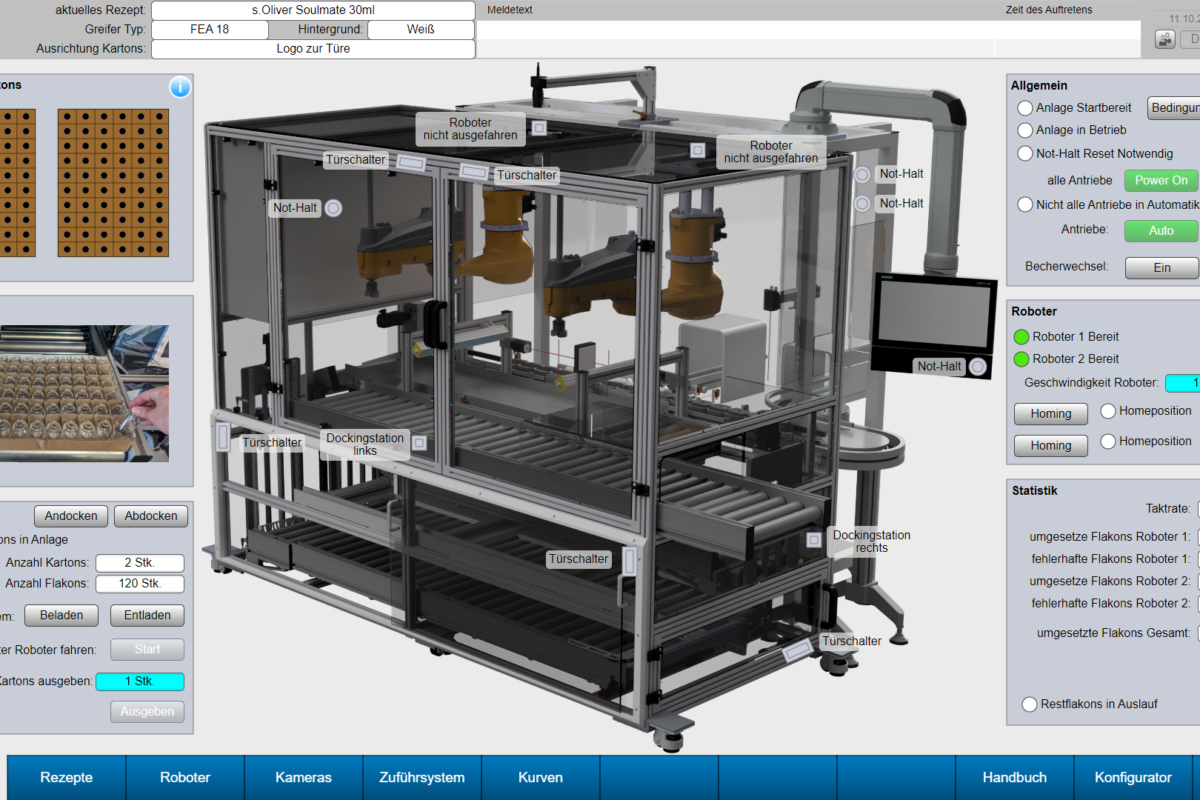Click Not-Halt indicator on left machine door
The image size is (1200, 800).
(x=334, y=208)
